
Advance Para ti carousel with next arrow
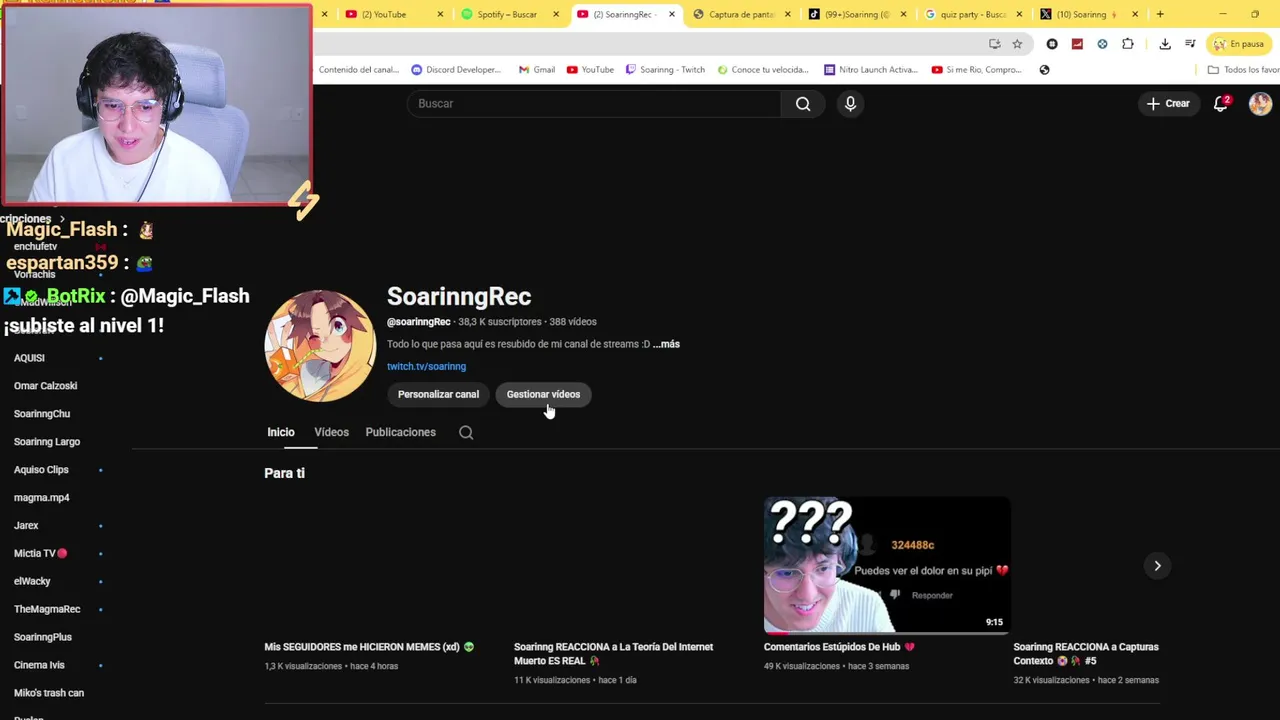[1157, 566]
